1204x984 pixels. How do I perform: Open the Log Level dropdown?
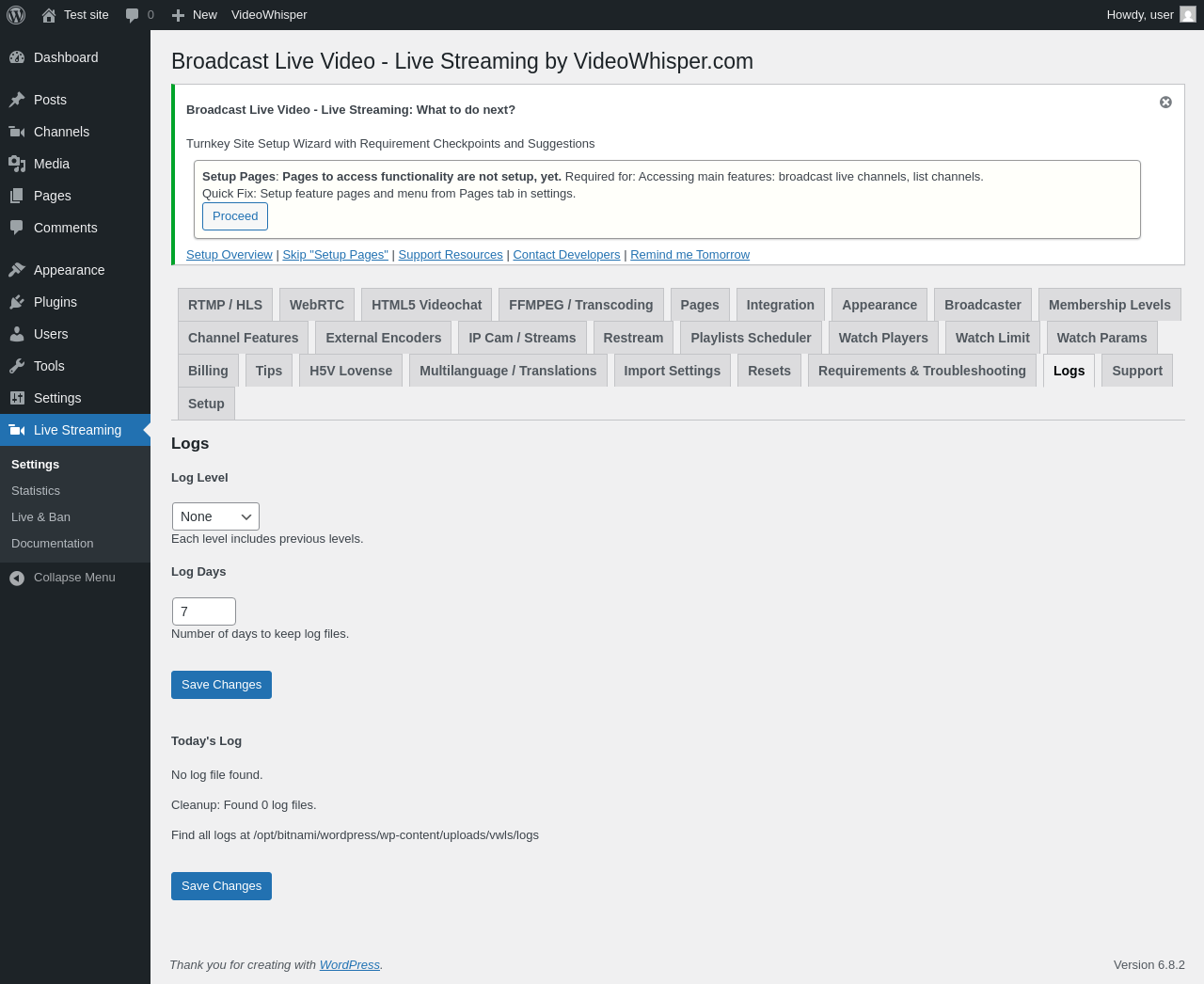click(215, 516)
